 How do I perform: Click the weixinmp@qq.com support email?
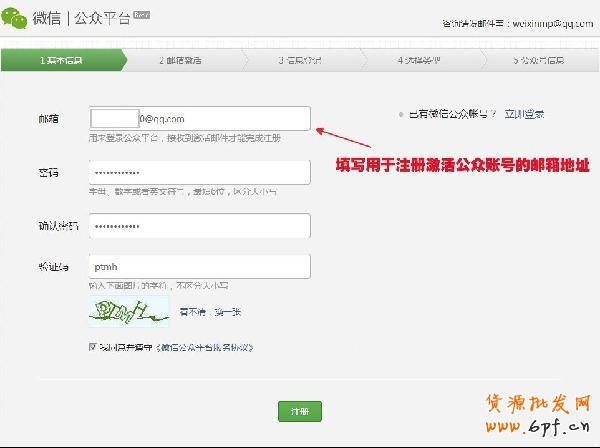549,21
